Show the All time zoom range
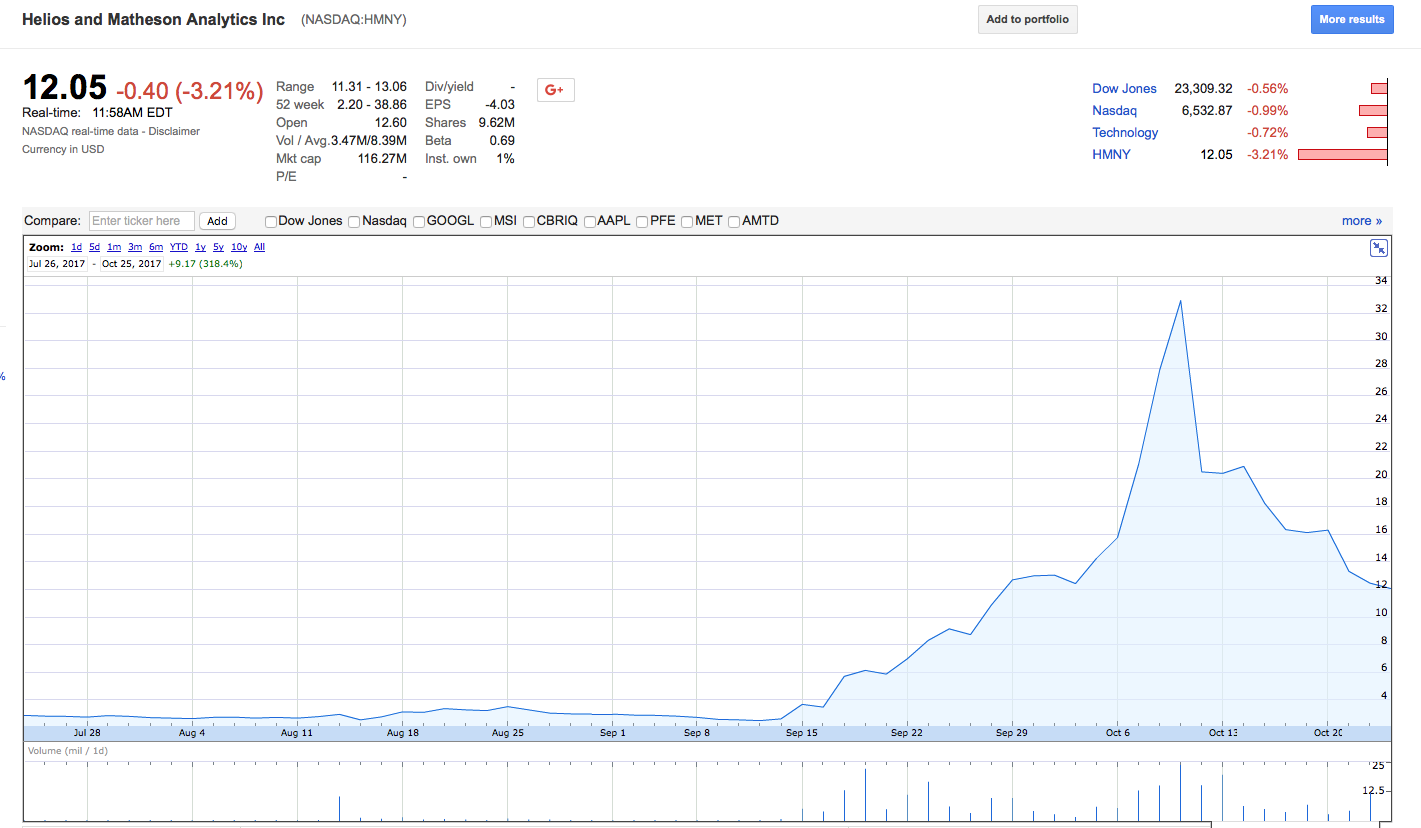This screenshot has height=828, width=1421. coord(259,247)
